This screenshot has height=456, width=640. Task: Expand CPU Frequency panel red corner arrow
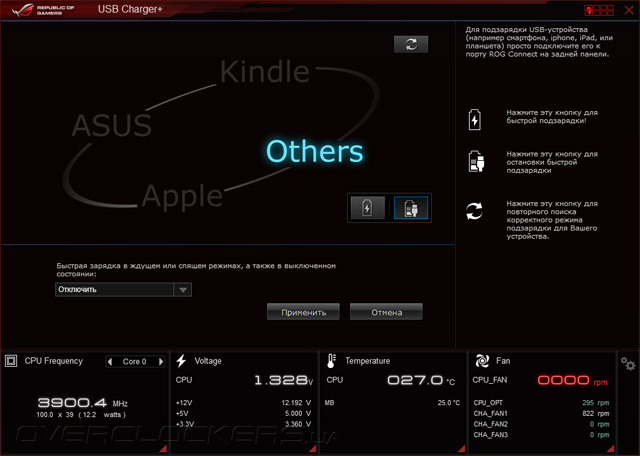tap(163, 449)
